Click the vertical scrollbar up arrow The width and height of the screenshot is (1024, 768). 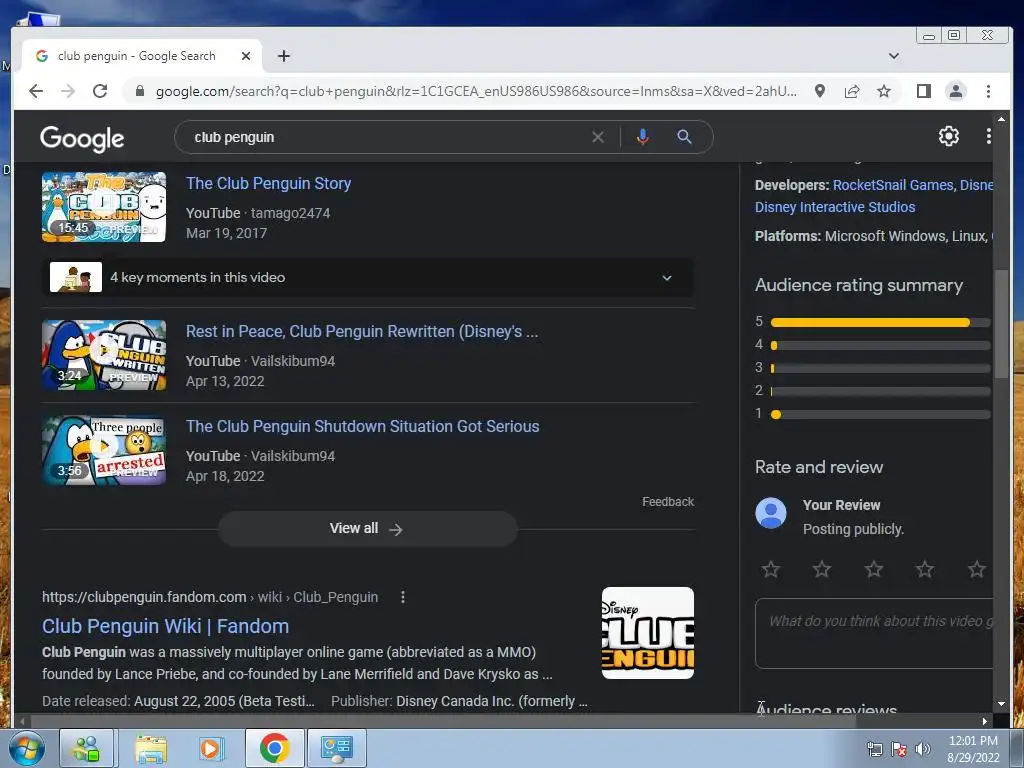click(x=1001, y=120)
